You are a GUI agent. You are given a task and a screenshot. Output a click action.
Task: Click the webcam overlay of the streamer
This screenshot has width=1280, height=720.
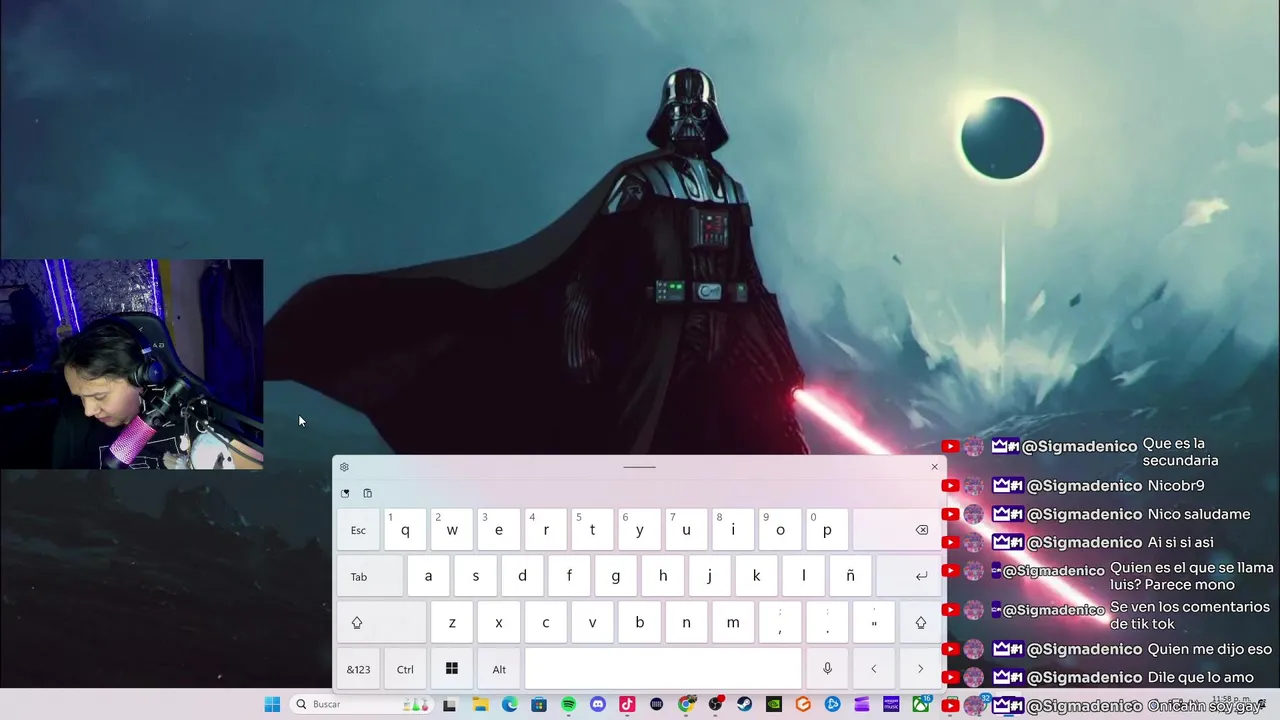click(131, 364)
